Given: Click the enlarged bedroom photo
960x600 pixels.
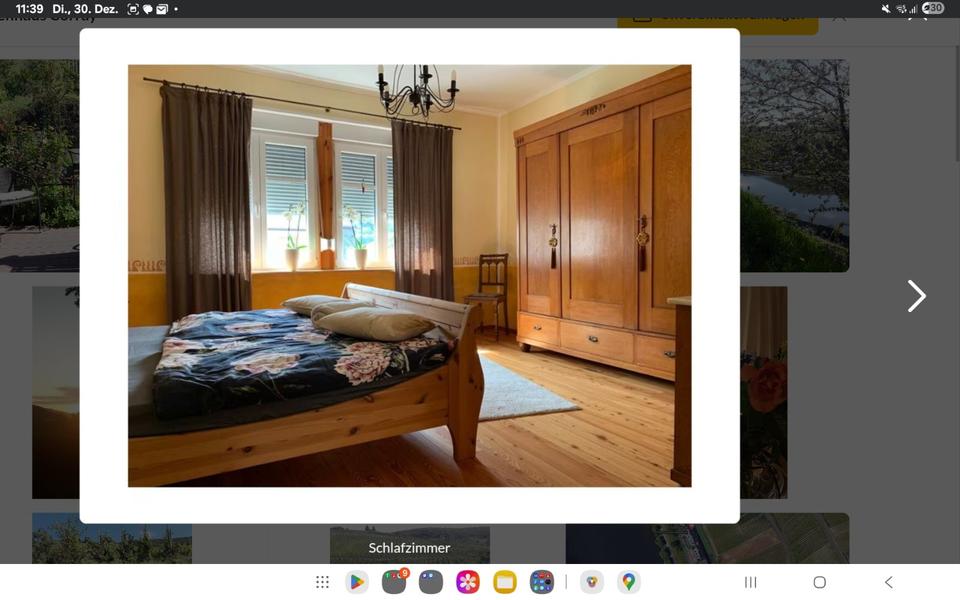Looking at the screenshot, I should click(409, 276).
